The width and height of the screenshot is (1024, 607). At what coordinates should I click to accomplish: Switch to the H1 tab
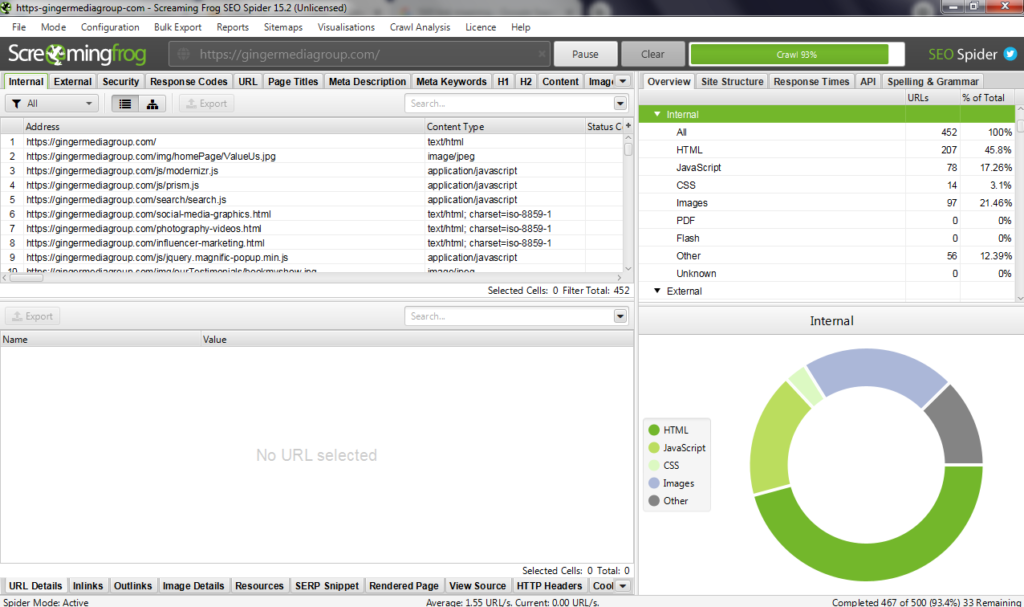[x=503, y=82]
